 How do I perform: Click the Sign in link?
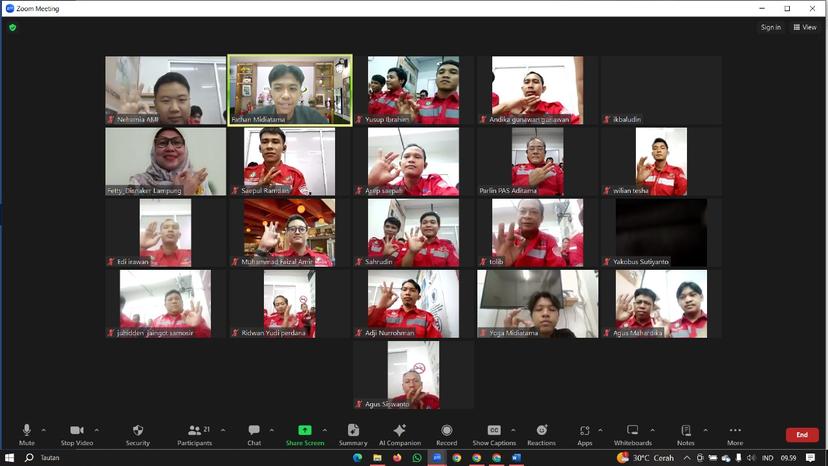point(770,27)
